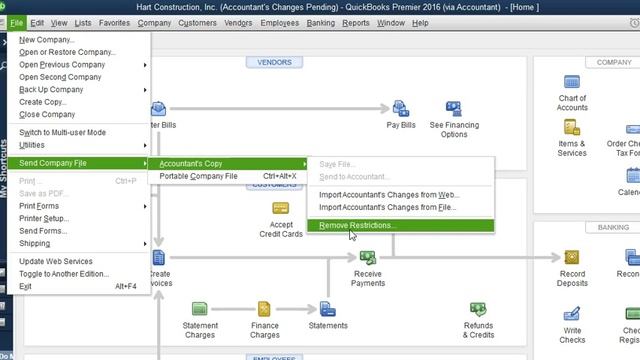Click Accept Credit Cards icon

pos(281,208)
